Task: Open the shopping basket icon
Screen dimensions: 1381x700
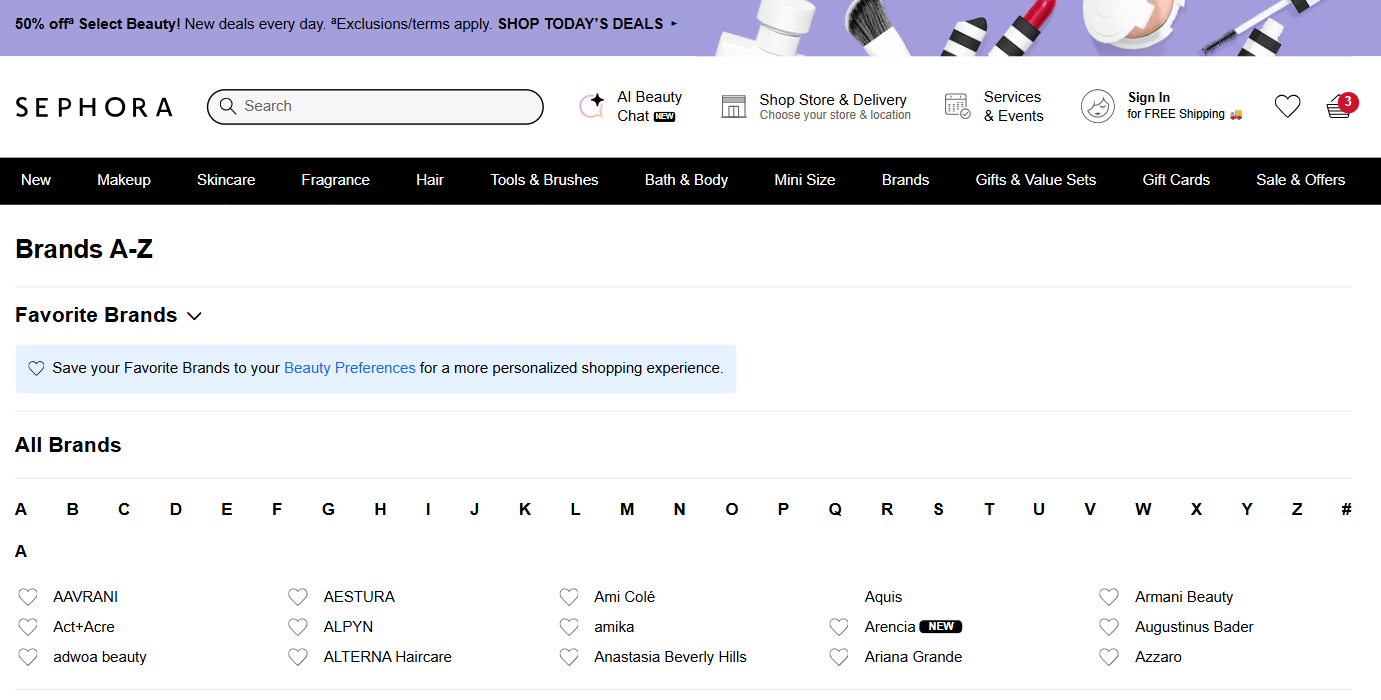Action: [1339, 107]
